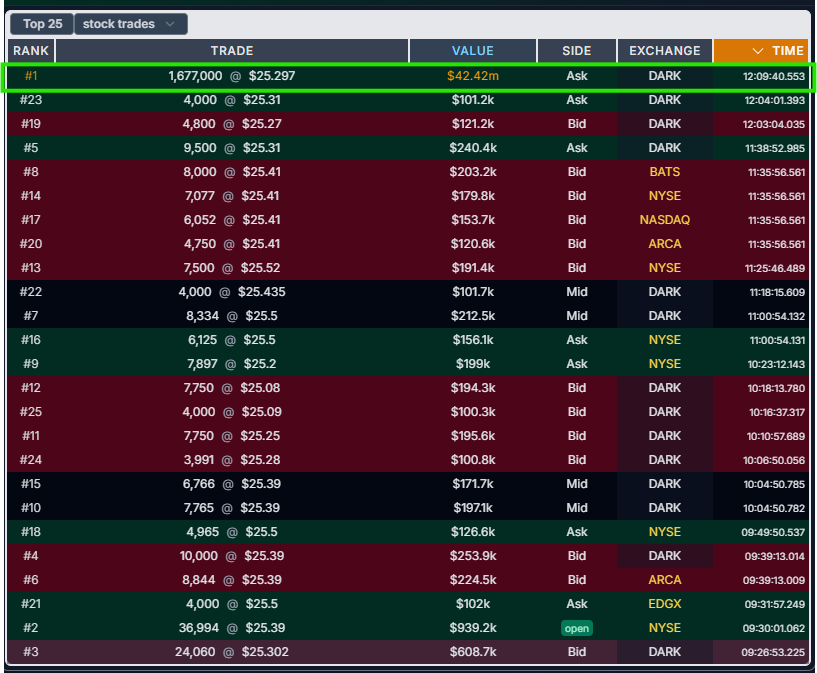Click value $191.4k
The image size is (817, 673).
click(x=473, y=268)
